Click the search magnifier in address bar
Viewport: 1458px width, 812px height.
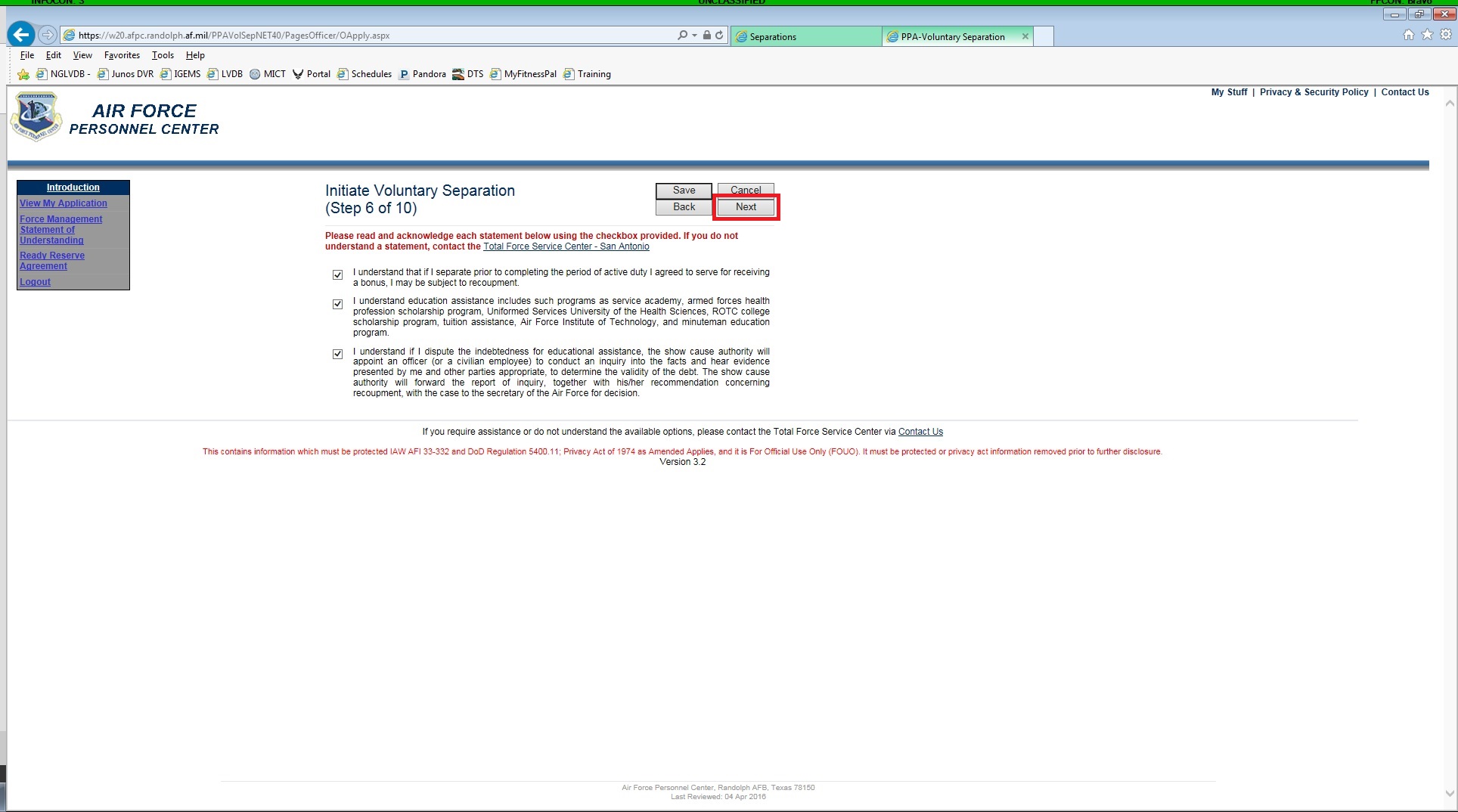coord(682,35)
